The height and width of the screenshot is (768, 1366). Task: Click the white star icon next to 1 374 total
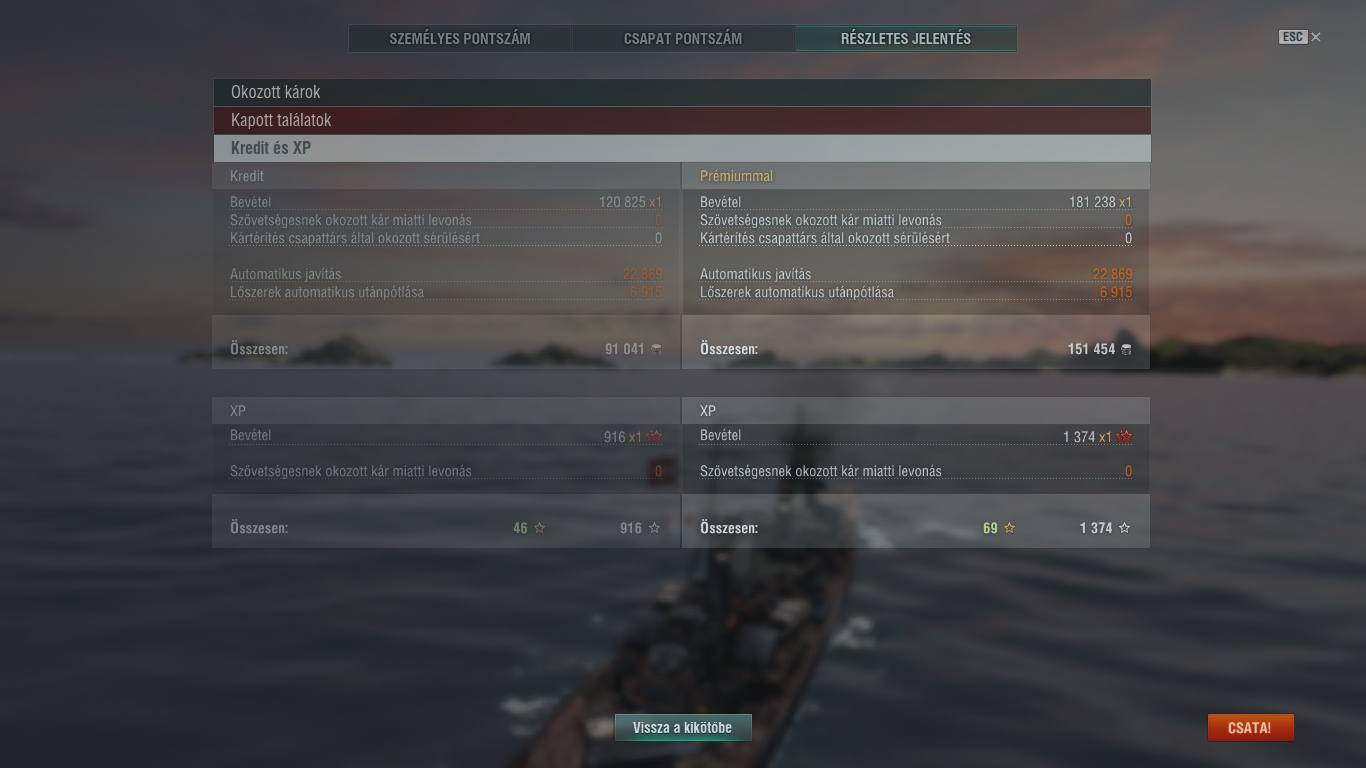coord(1124,528)
